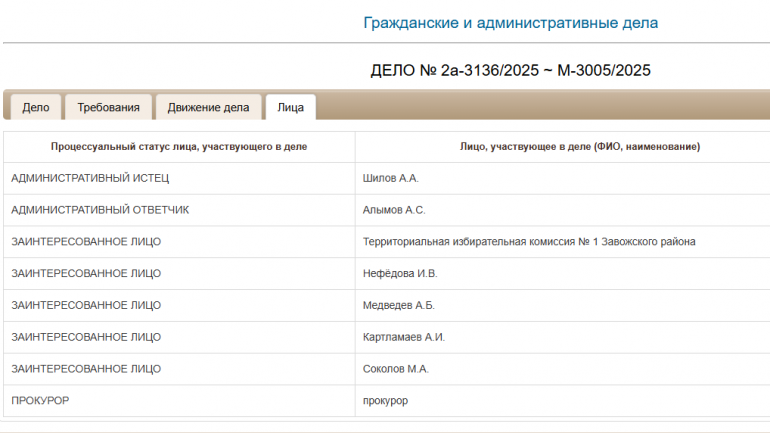The height and width of the screenshot is (433, 770).
Task: Select ЗАИНТЕРЕСОВАННОЕ ЛИЦО status next to Соколов М.А.
Action: click(86, 369)
